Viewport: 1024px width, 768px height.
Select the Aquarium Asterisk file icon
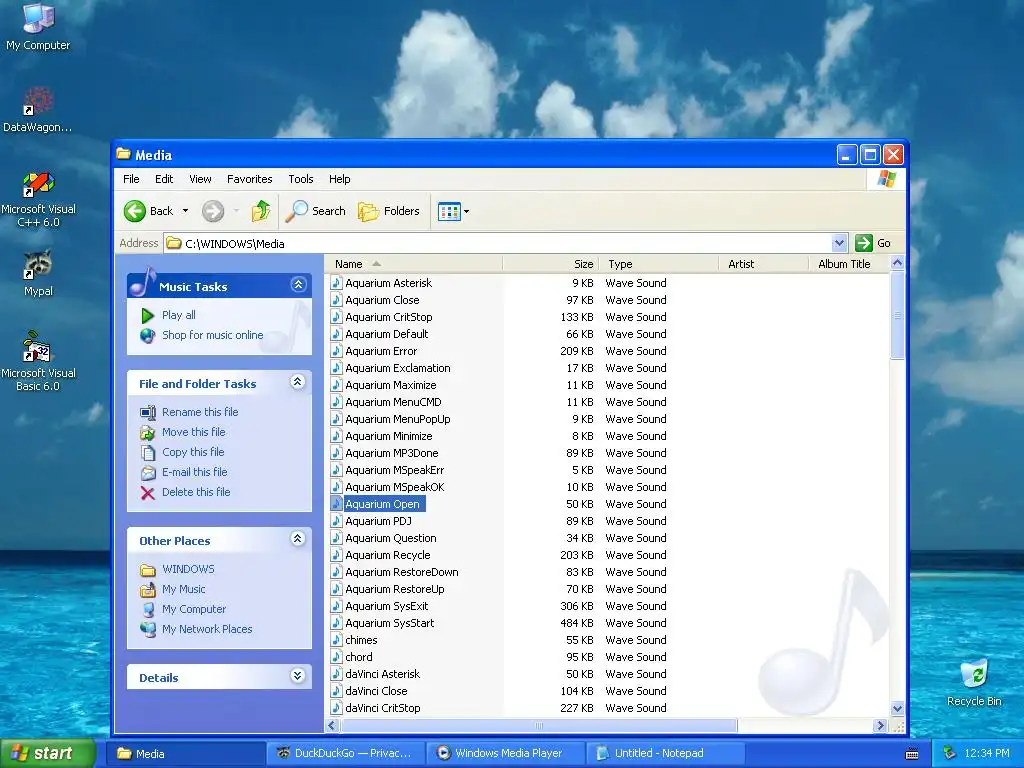tap(336, 283)
